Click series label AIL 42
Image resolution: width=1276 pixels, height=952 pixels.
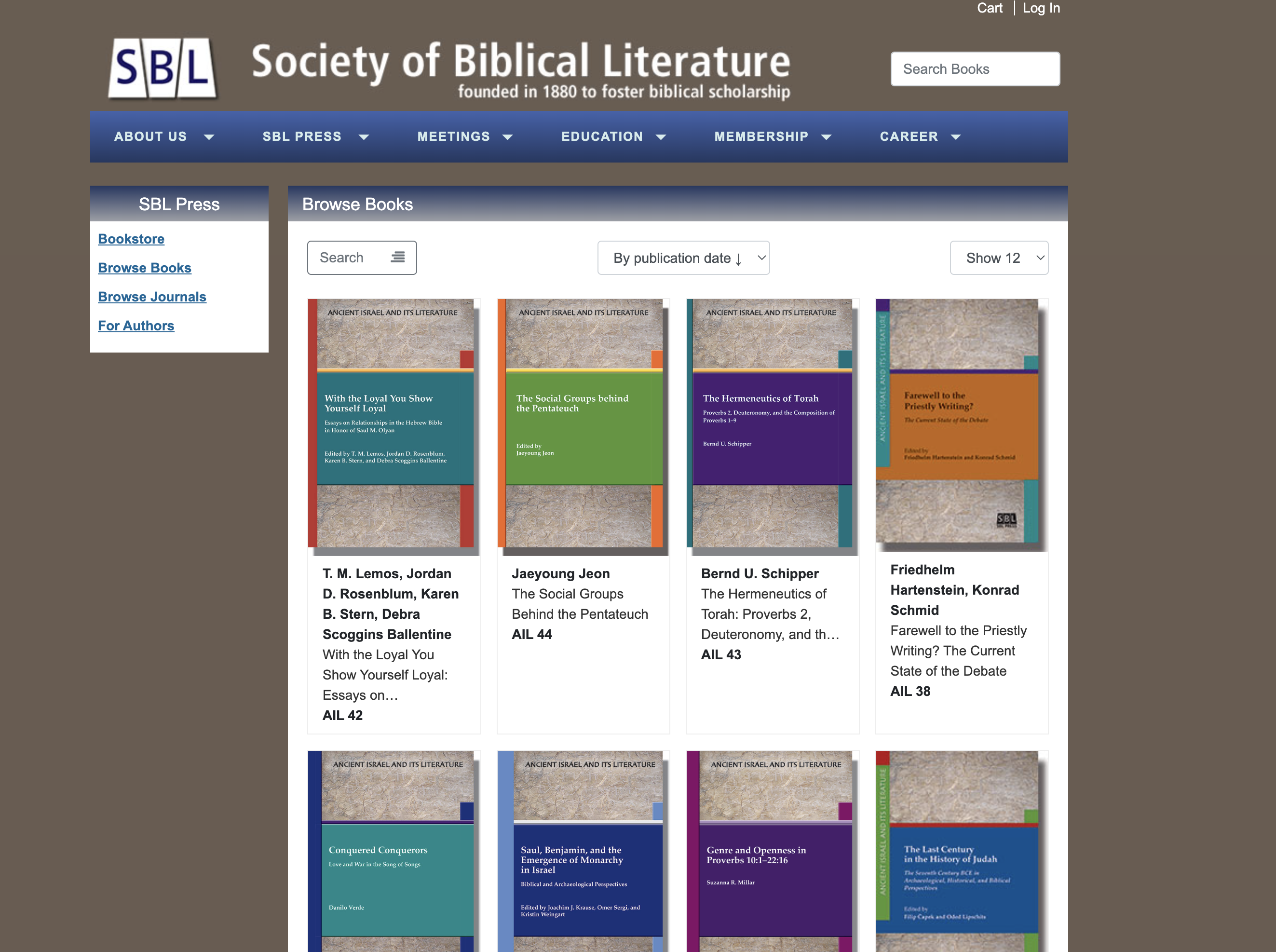click(342, 715)
